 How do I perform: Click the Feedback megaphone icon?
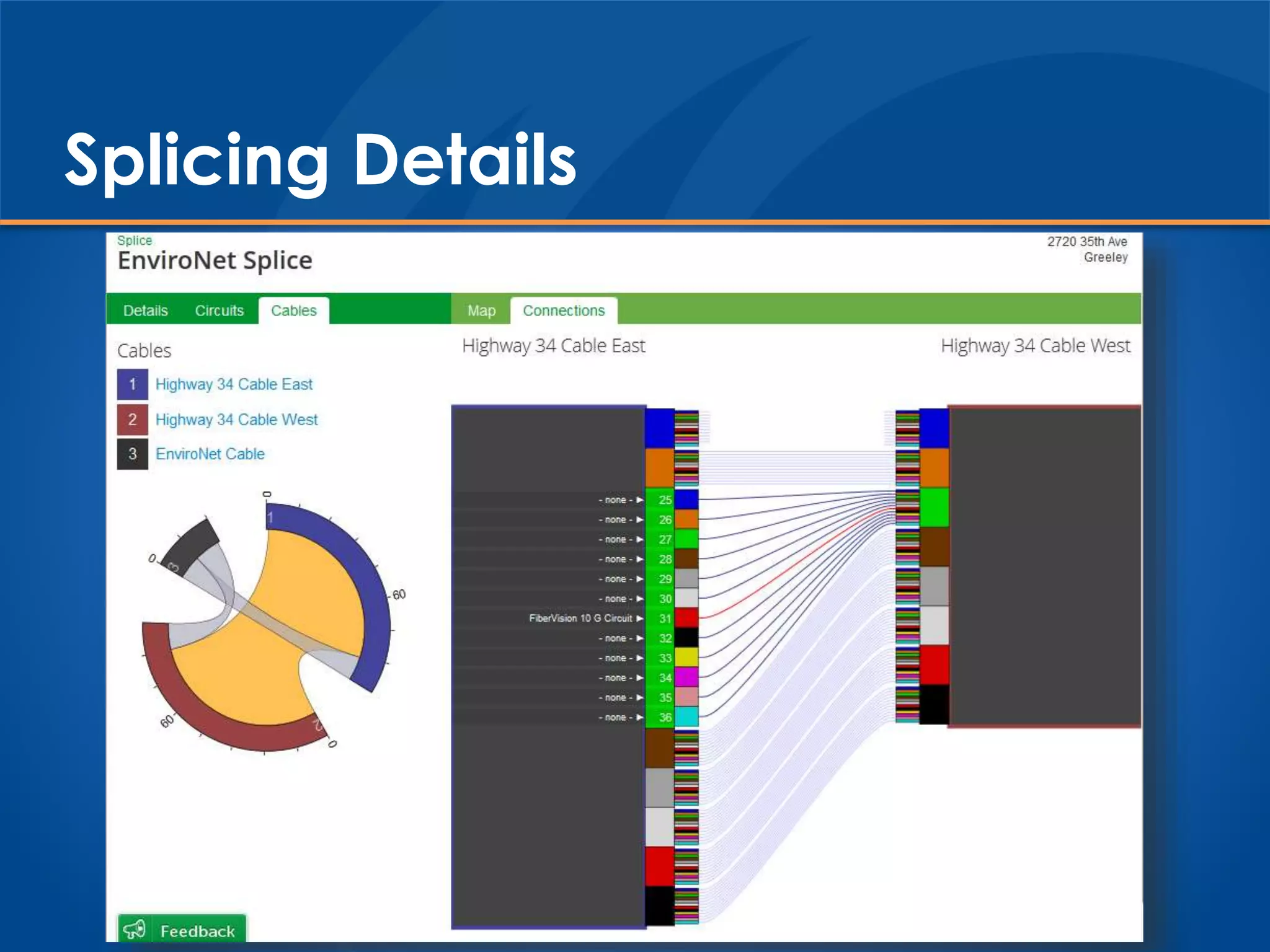[x=135, y=930]
